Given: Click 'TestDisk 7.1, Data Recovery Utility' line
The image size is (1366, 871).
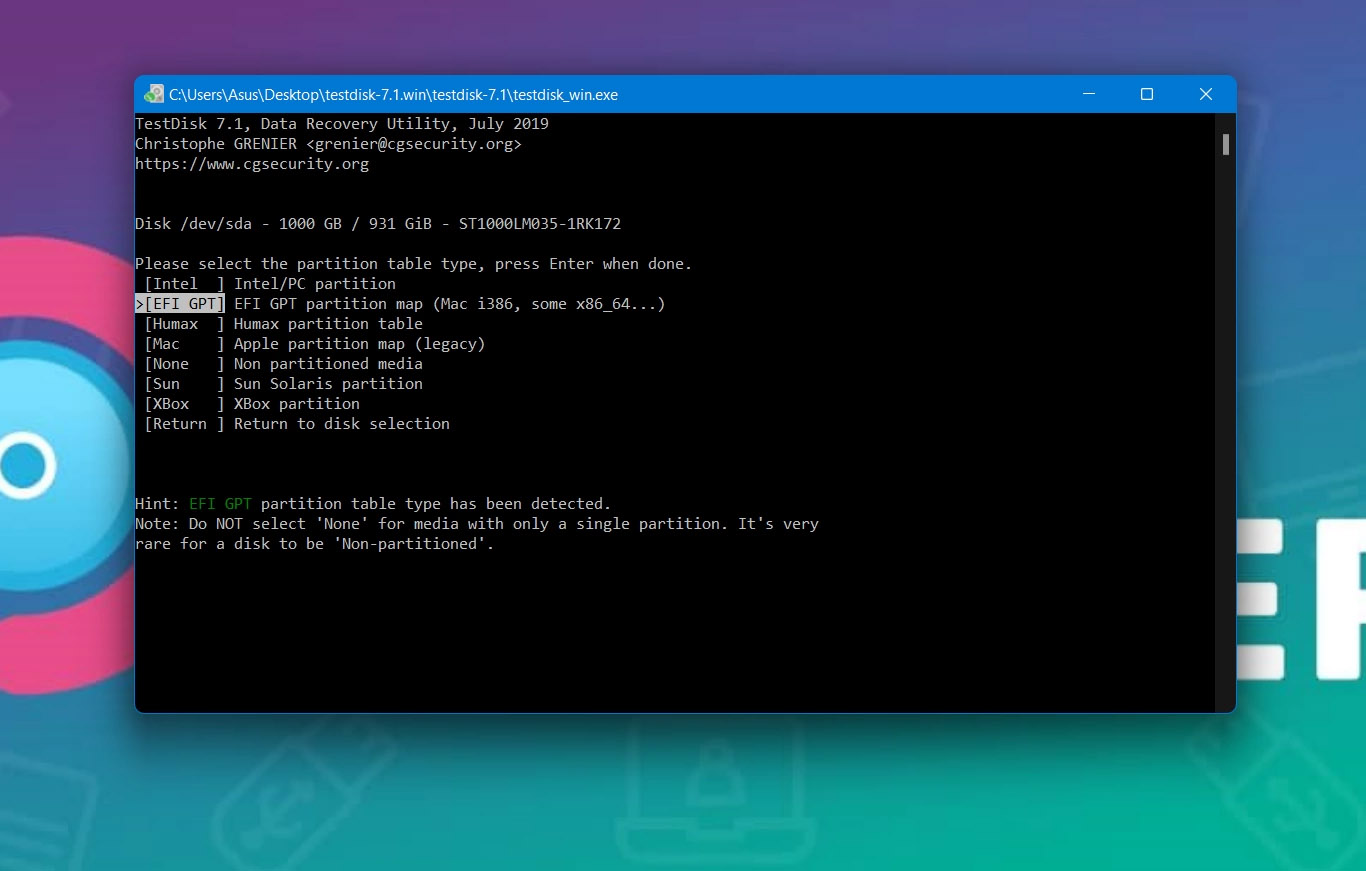Looking at the screenshot, I should [x=342, y=124].
